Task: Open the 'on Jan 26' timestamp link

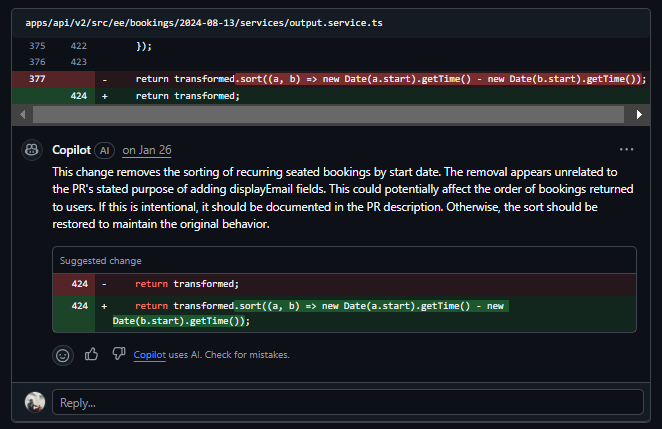Action: pyautogui.click(x=147, y=150)
